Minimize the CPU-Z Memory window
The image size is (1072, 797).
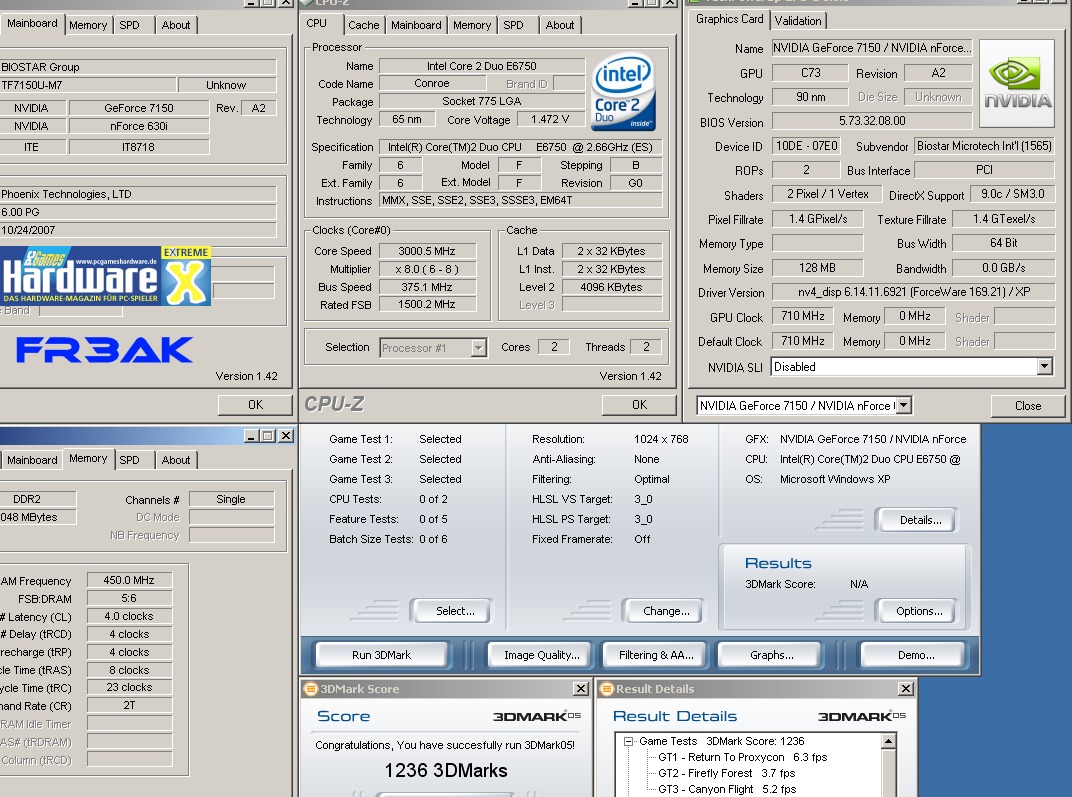click(x=252, y=435)
